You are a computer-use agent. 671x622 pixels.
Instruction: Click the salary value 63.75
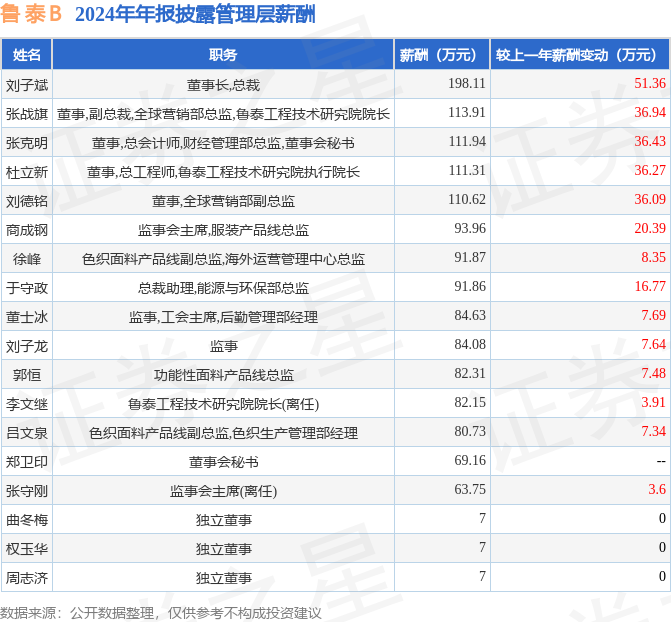(470, 489)
